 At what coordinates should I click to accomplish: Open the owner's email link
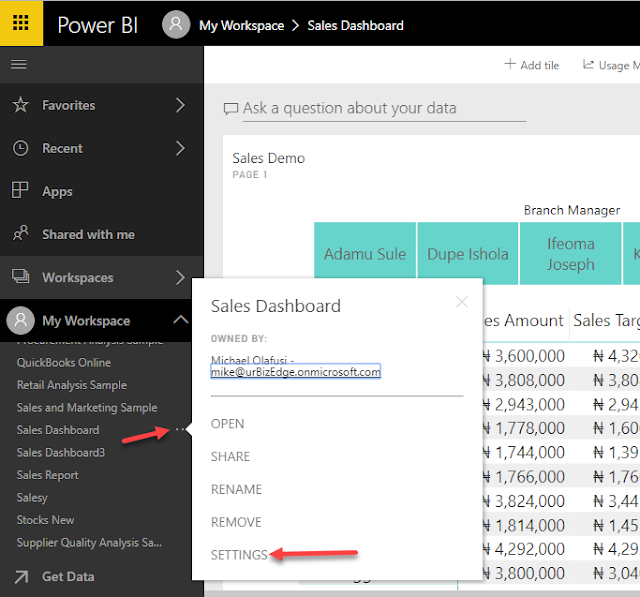tap(296, 372)
